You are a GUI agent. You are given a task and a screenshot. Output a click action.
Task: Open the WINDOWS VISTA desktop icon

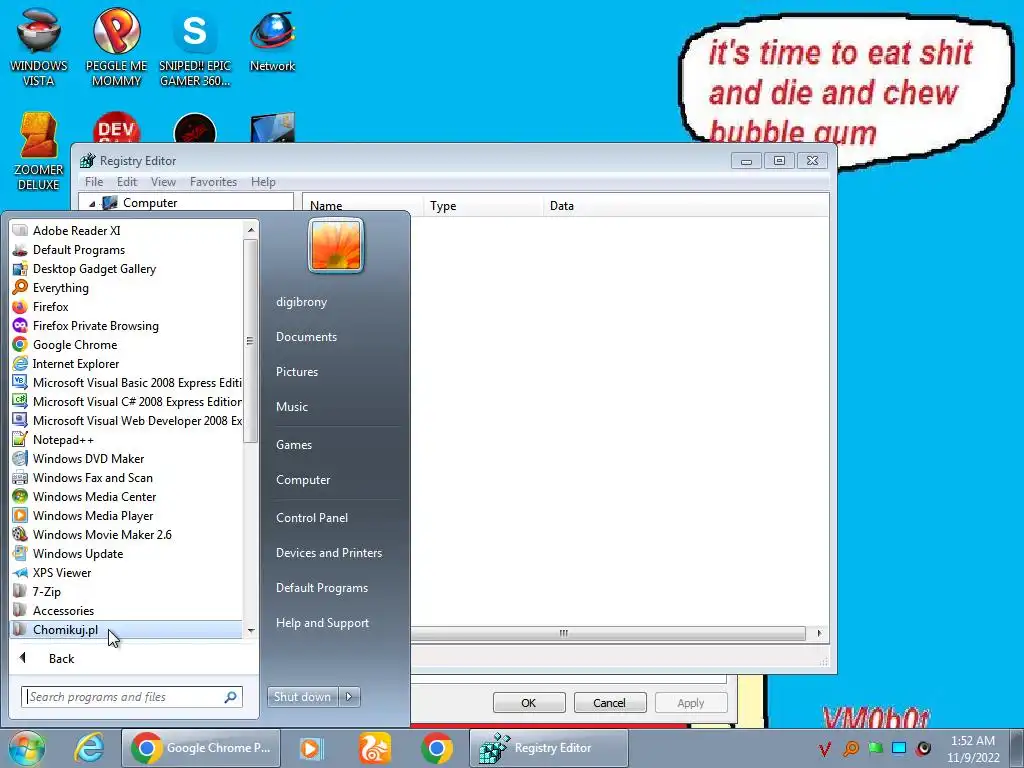[39, 46]
